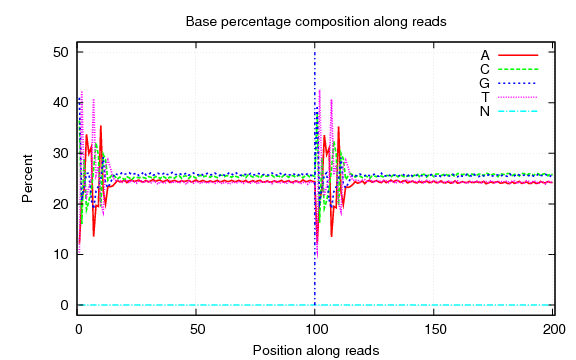Click the x-axis tick label 150
576x360 pixels.
(x=435, y=330)
